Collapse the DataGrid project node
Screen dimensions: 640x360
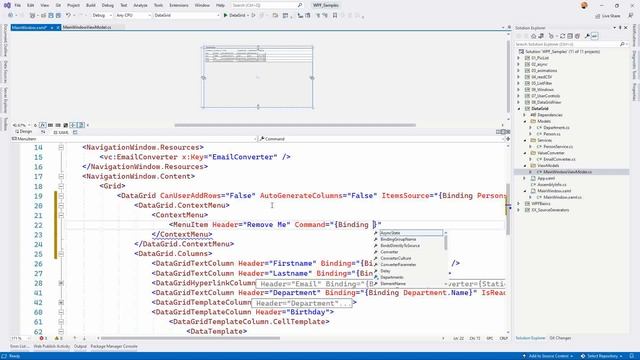(x=519, y=109)
